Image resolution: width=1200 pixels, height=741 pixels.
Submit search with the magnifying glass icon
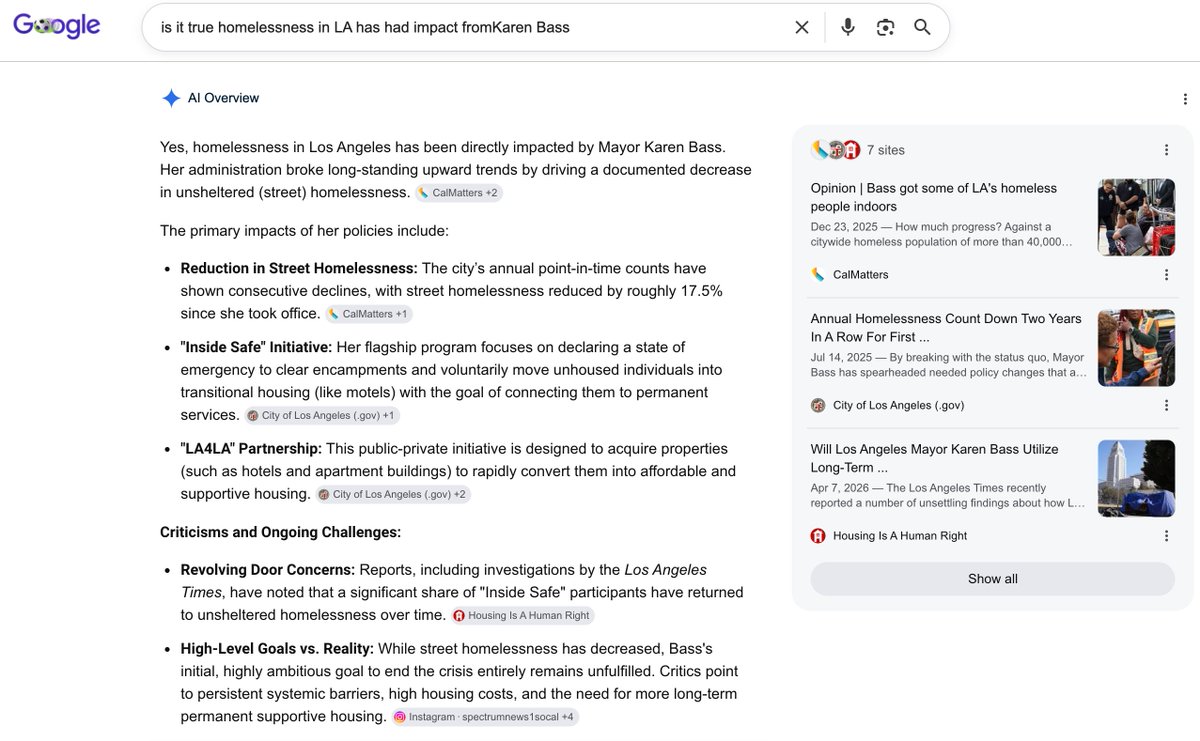(x=923, y=27)
